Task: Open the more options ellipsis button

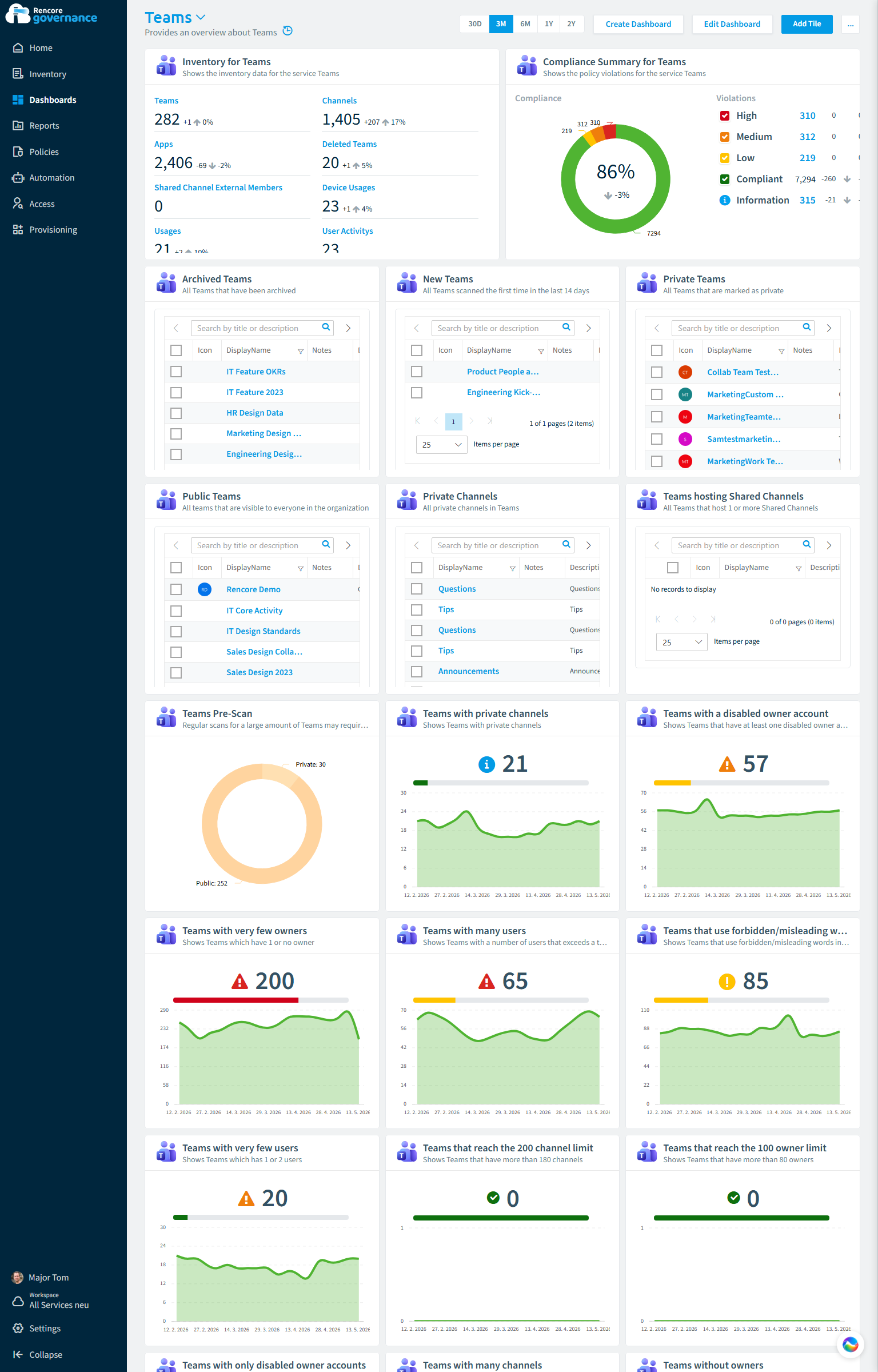Action: point(850,24)
